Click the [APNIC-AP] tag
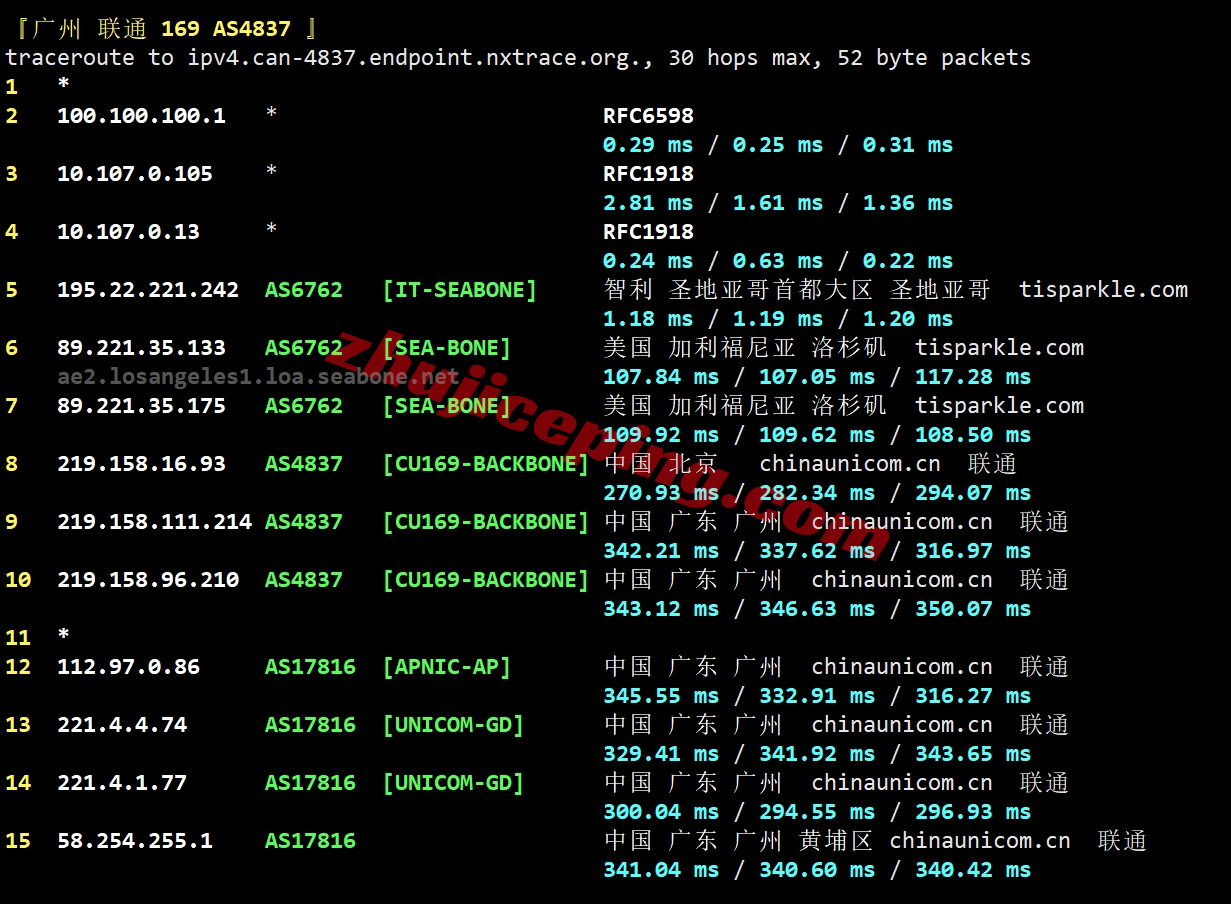 coord(446,667)
